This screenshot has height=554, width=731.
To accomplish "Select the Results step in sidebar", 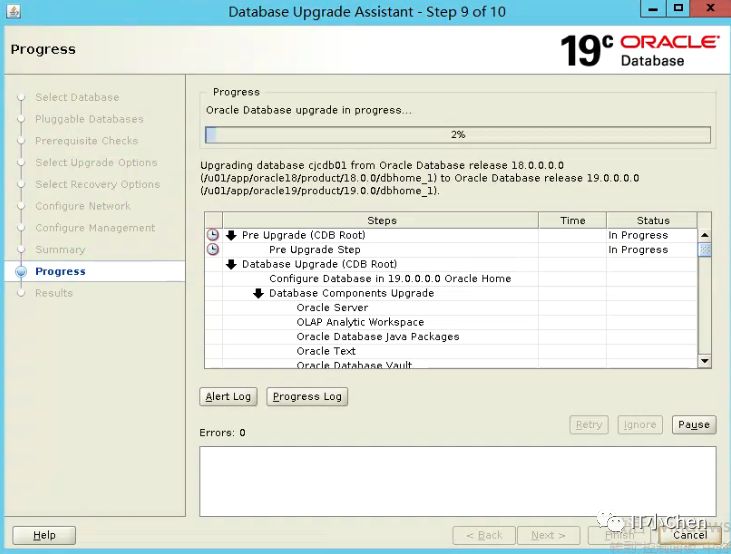I will pos(54,293).
